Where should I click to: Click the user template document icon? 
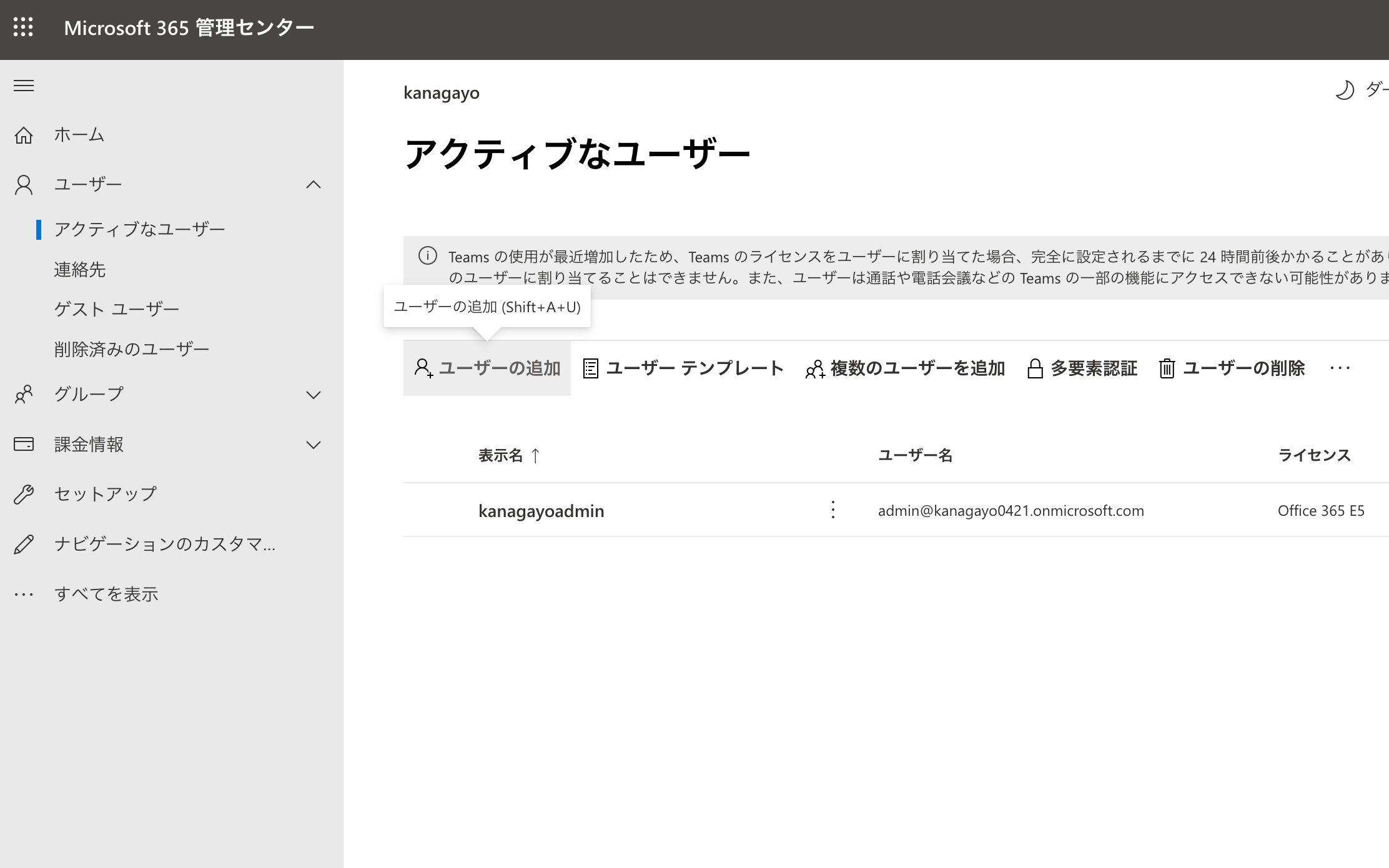[x=590, y=368]
